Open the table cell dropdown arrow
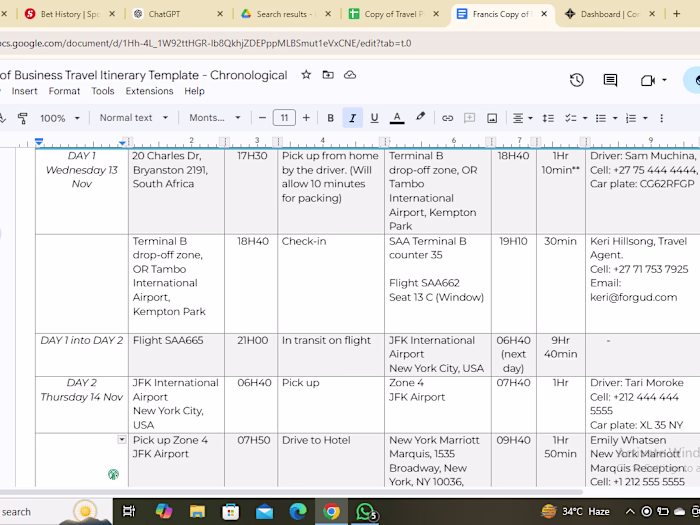The height and width of the screenshot is (525, 700). [x=121, y=440]
